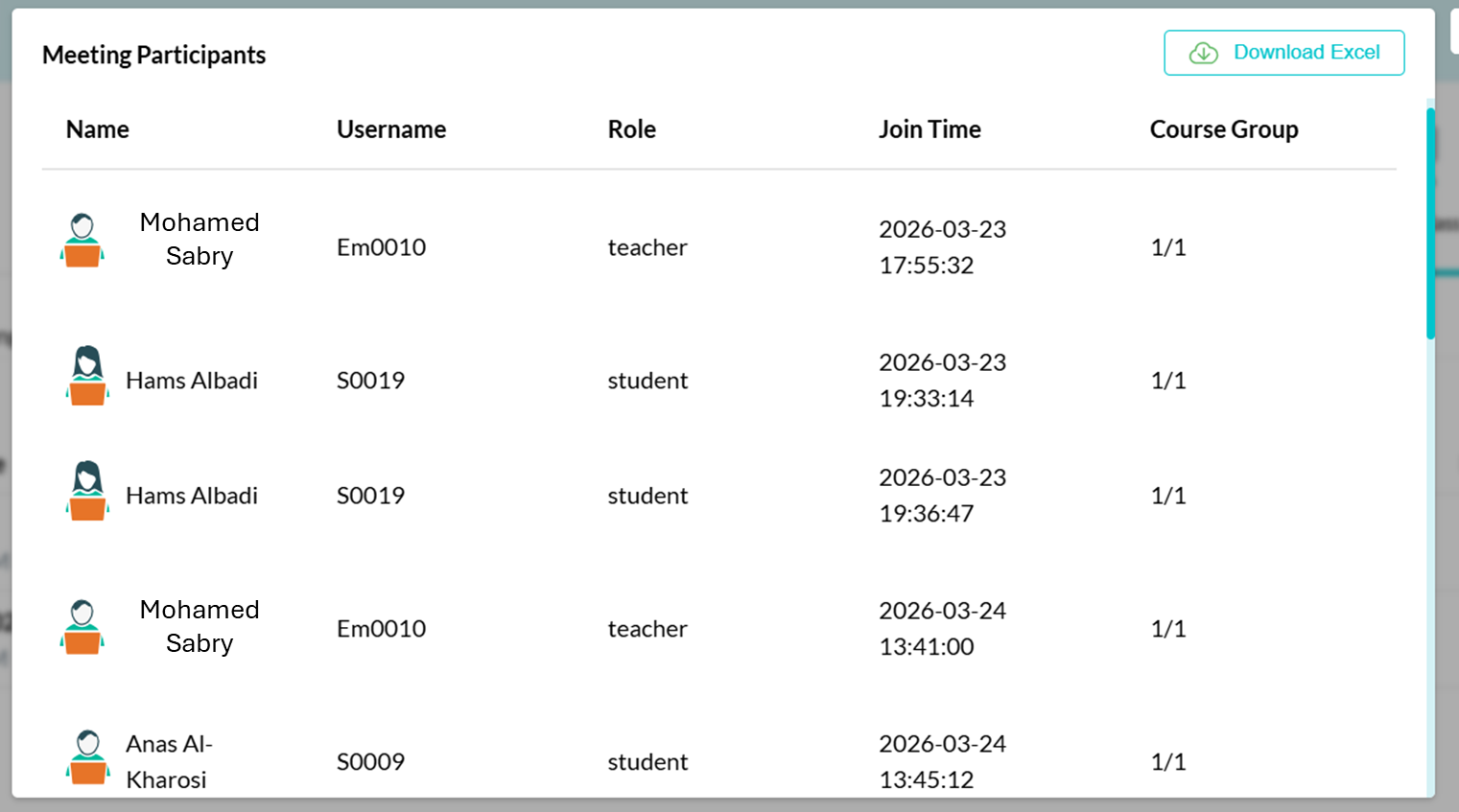Viewport: 1459px width, 812px height.
Task: Click join time 2026-03-23 17:55:32
Action: point(942,247)
